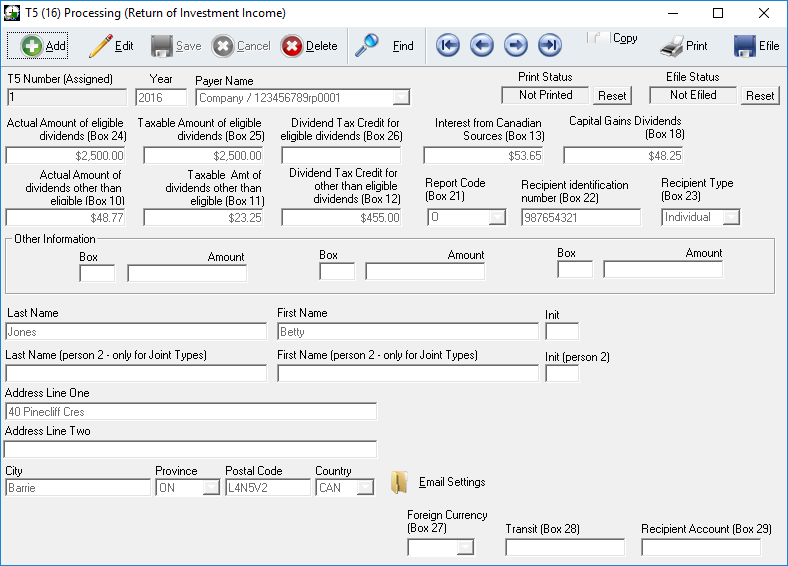Open the Report Code (Box 21) dropdown
The height and width of the screenshot is (566, 788).
coord(497,218)
